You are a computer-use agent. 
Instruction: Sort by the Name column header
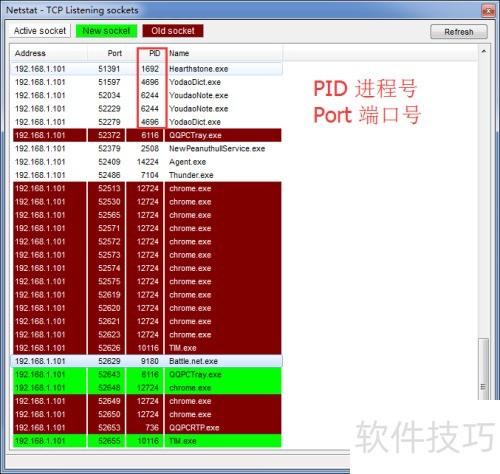coord(224,53)
